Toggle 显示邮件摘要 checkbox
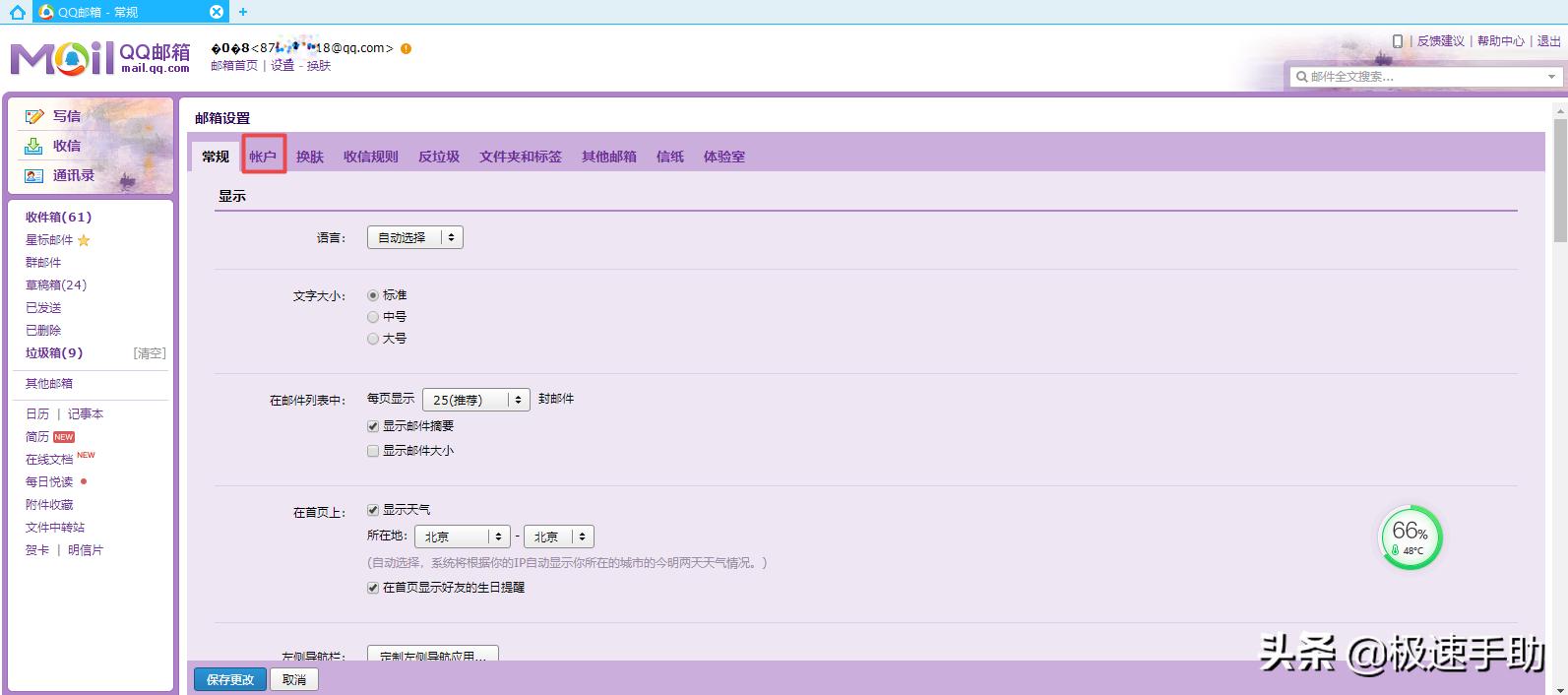Viewport: 1568px width, 695px height. click(x=373, y=426)
